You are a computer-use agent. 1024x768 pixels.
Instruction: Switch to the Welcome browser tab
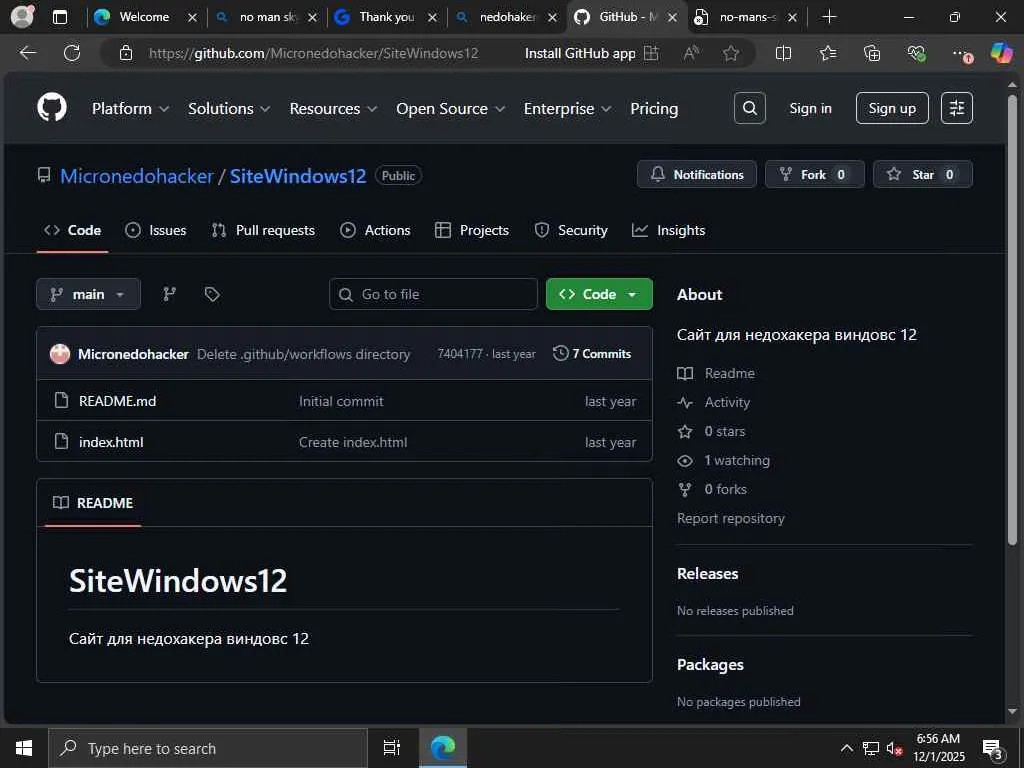coord(145,17)
